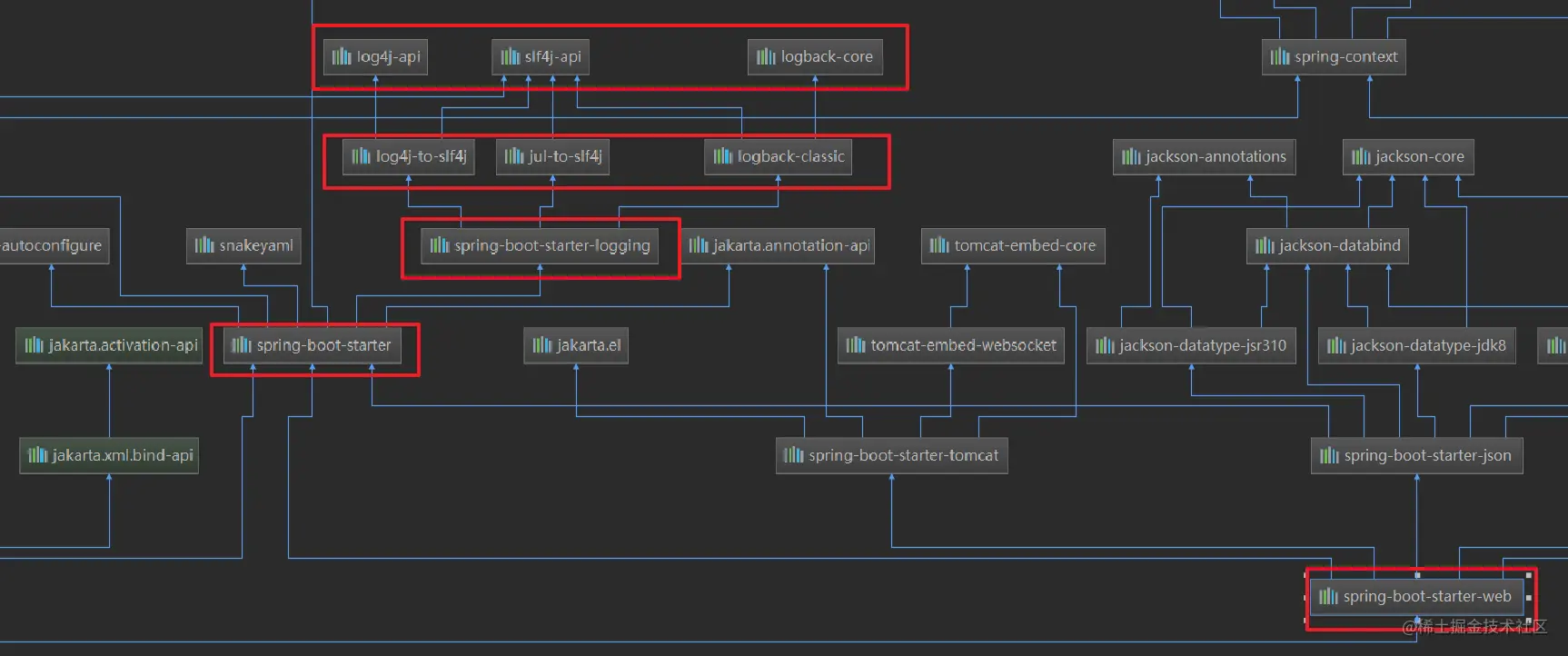The width and height of the screenshot is (1568, 656).
Task: Click the spring-boot-starter-tomcat node
Action: [x=891, y=455]
